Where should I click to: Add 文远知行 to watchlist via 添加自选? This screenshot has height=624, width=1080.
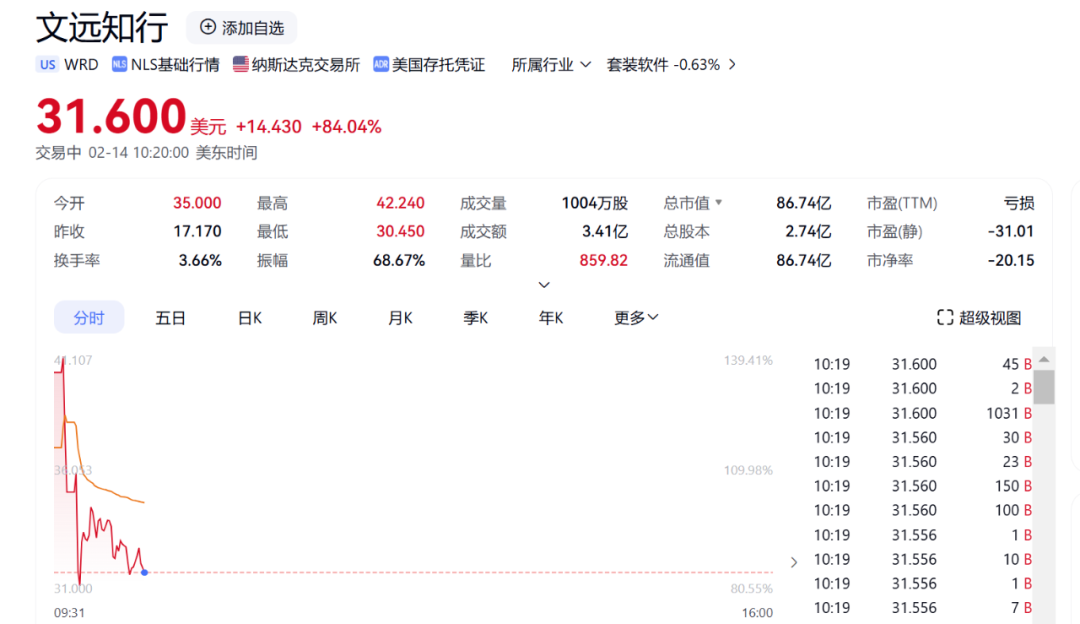click(x=242, y=28)
